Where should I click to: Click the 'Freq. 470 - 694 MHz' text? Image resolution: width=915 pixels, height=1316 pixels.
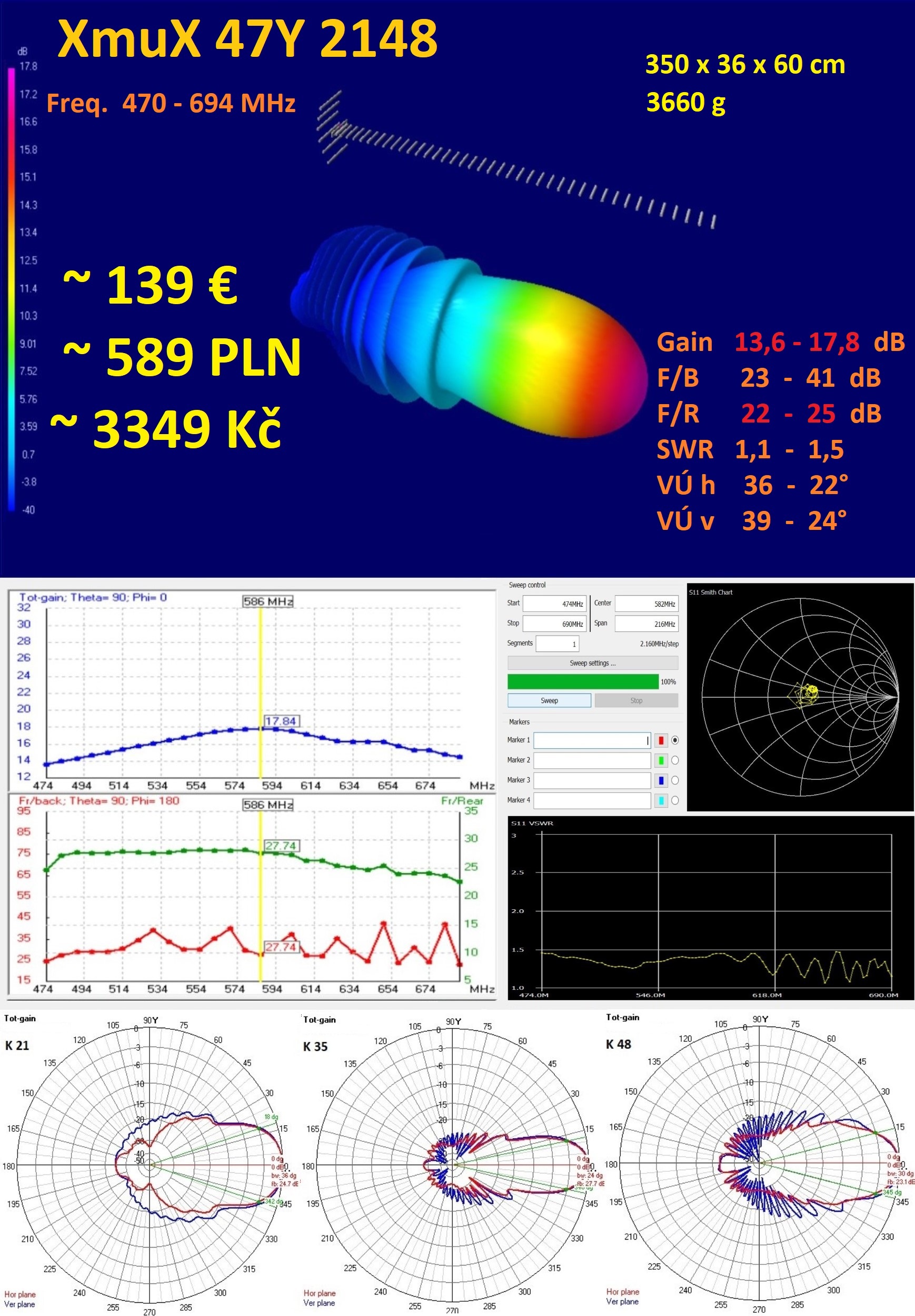pos(171,103)
